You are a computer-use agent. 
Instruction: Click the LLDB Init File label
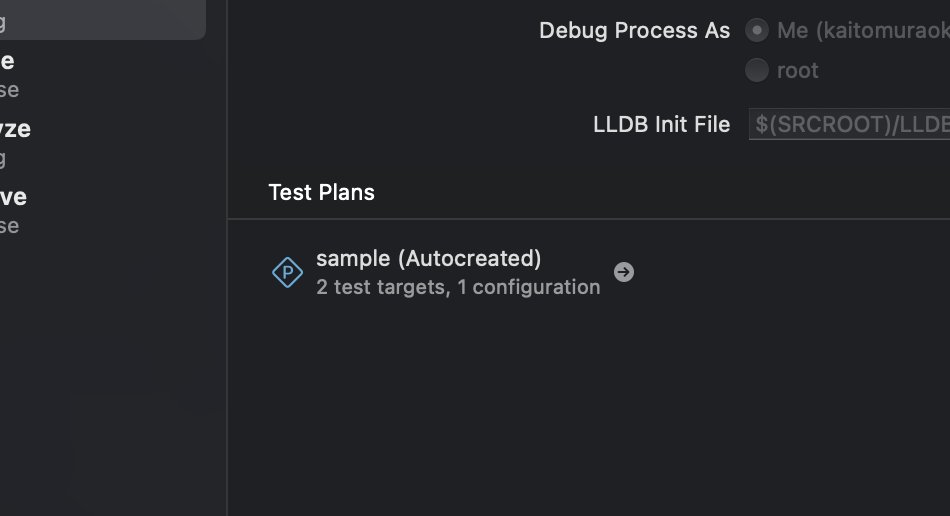point(662,124)
